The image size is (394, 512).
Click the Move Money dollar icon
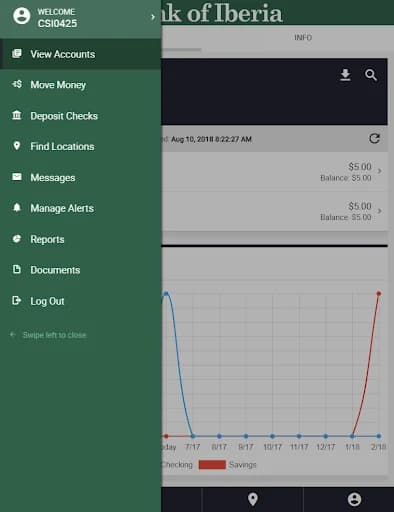[x=17, y=84]
